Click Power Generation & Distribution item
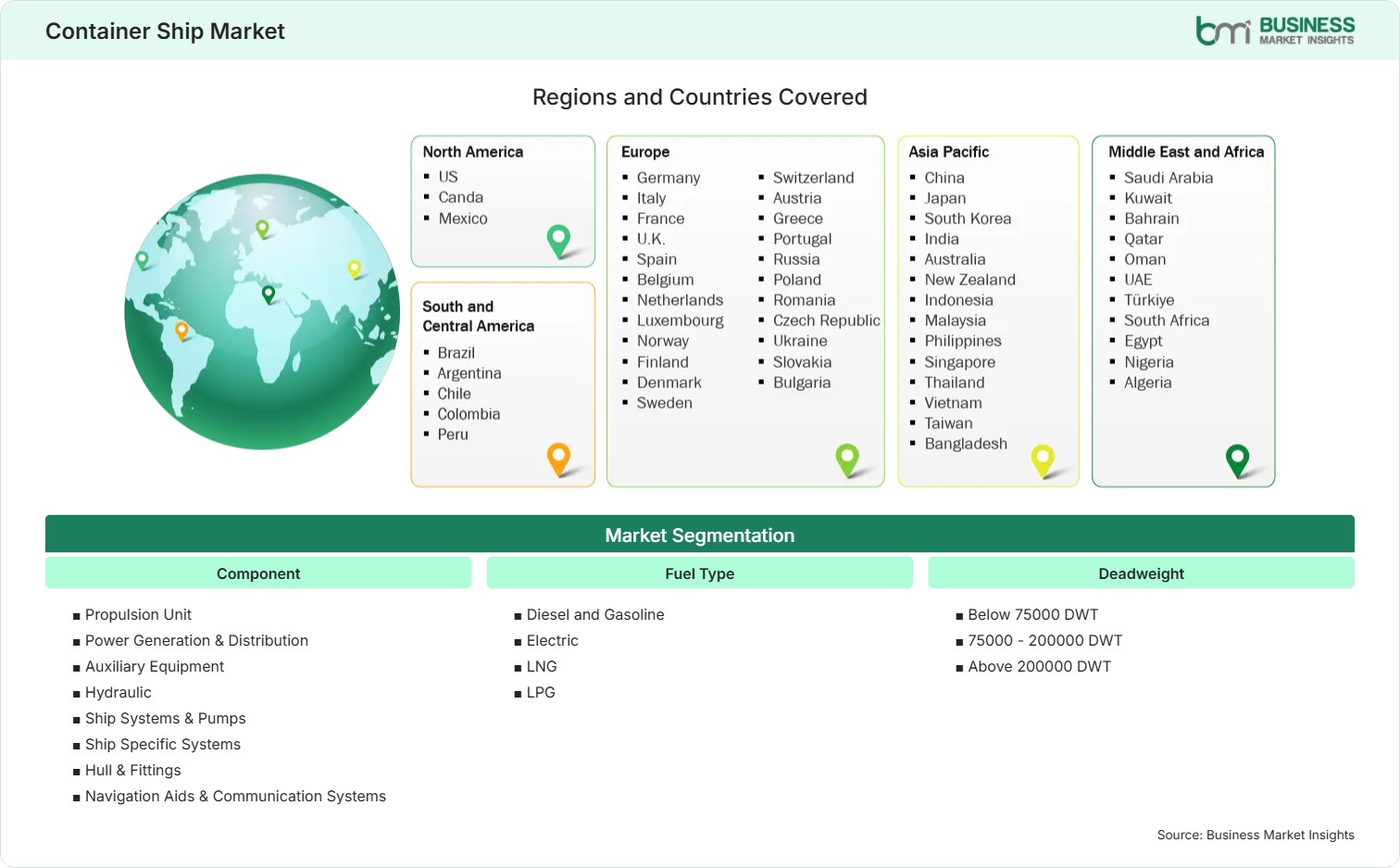Viewport: 1400px width, 868px height. coord(196,640)
